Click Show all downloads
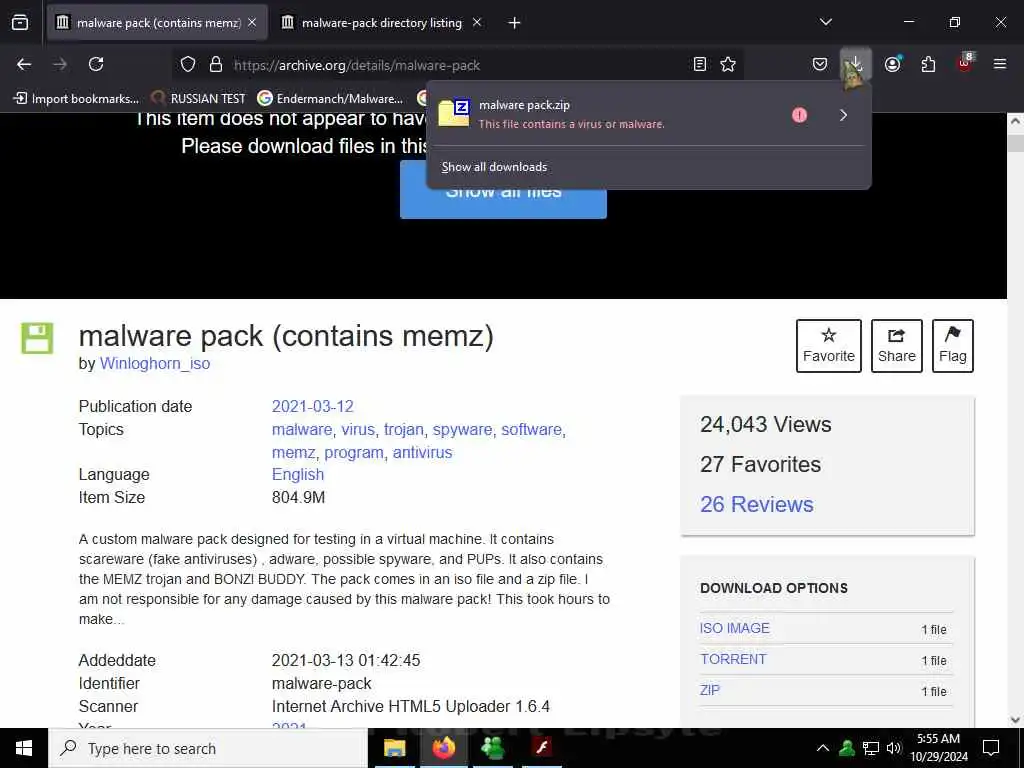 (x=494, y=167)
